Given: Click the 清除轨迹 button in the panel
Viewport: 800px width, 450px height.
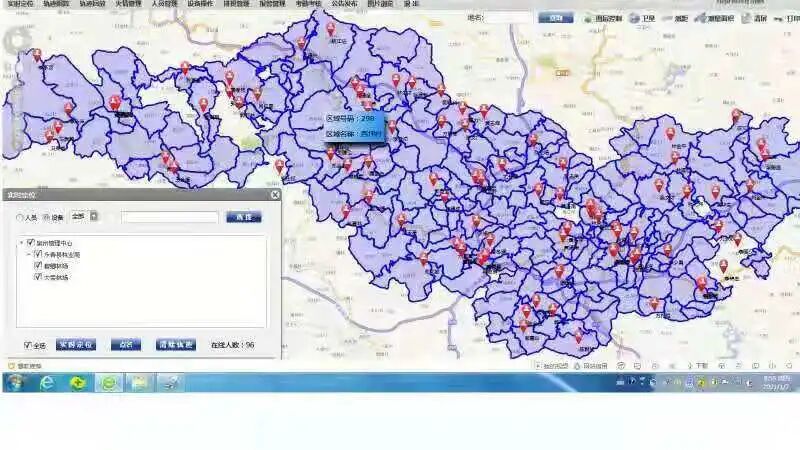Looking at the screenshot, I should coord(176,345).
